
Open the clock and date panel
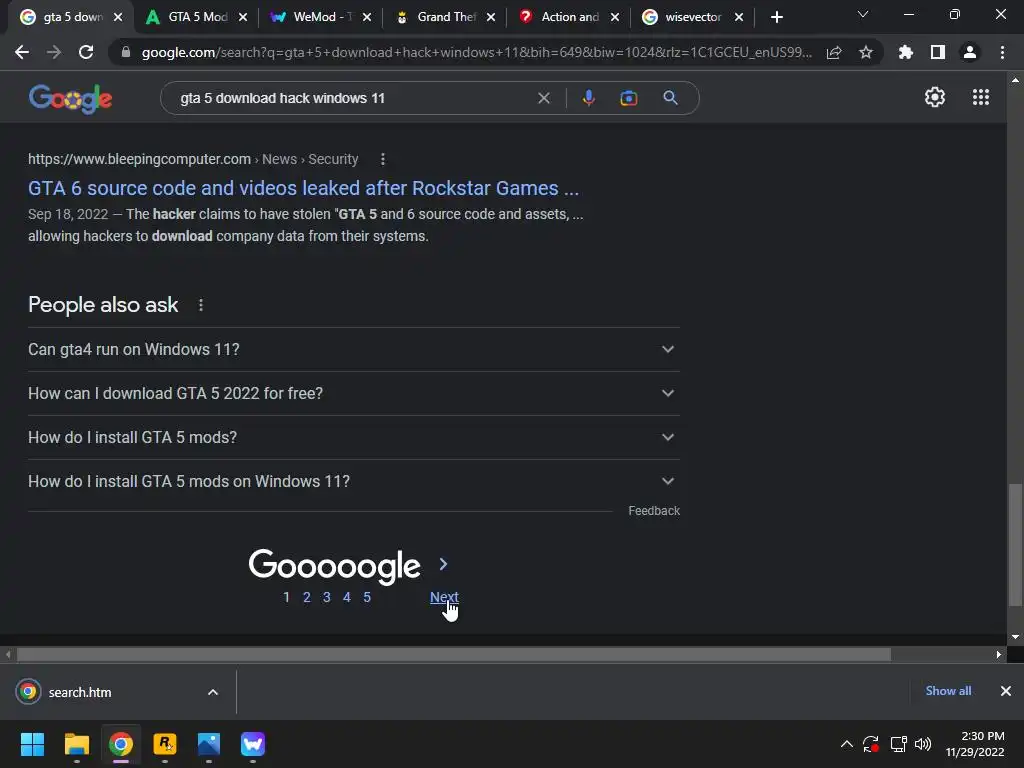point(975,744)
